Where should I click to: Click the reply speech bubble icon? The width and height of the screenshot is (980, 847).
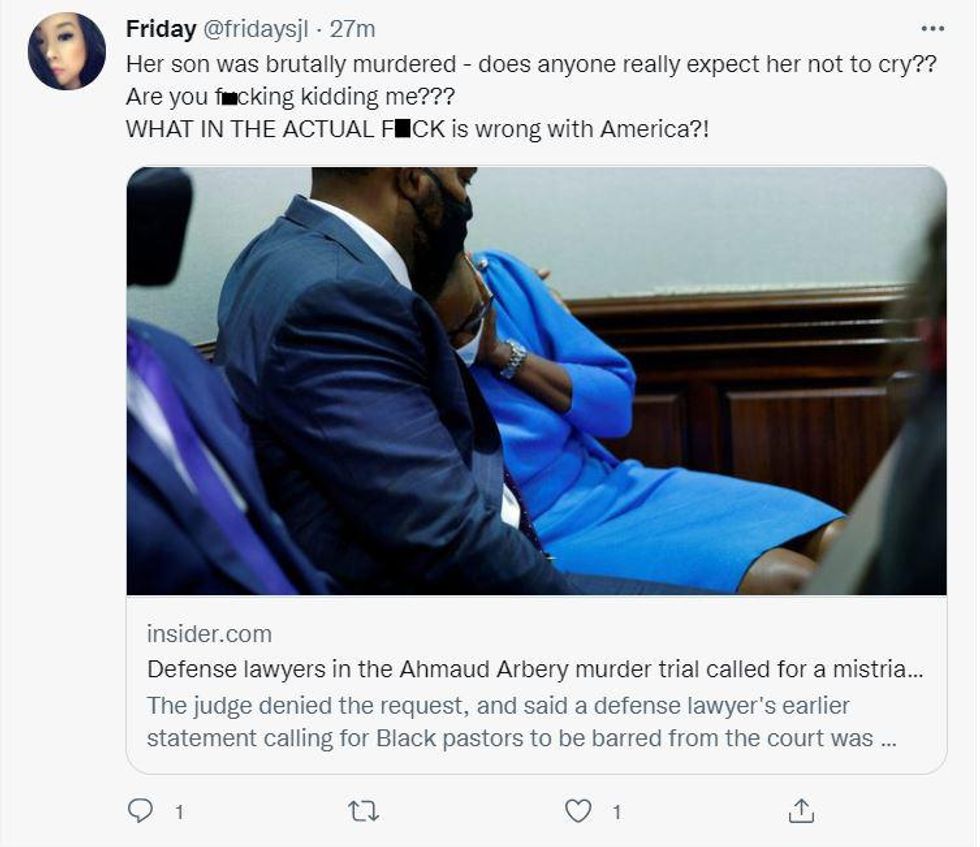click(x=141, y=811)
